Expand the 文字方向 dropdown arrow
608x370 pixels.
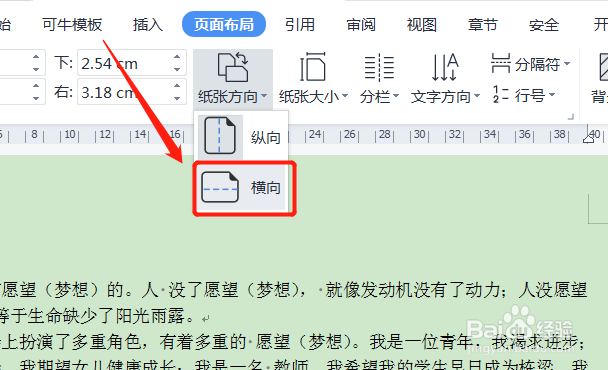(x=477, y=96)
